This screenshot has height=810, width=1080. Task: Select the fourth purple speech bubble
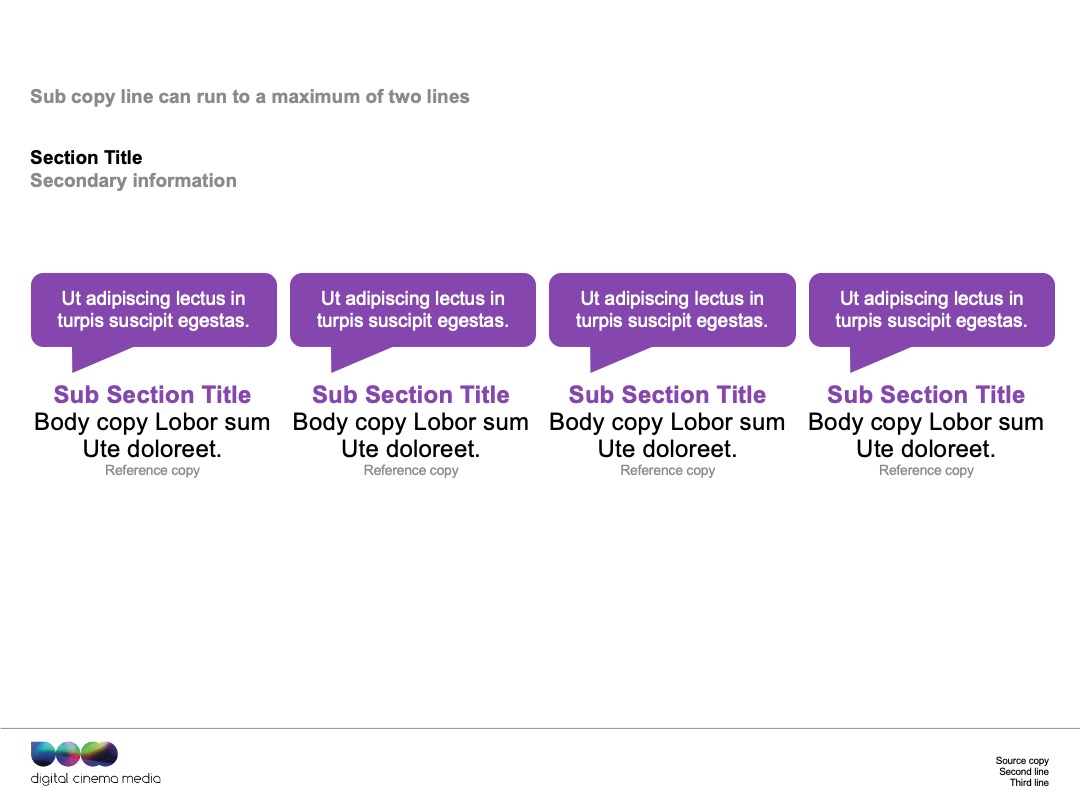(x=932, y=310)
